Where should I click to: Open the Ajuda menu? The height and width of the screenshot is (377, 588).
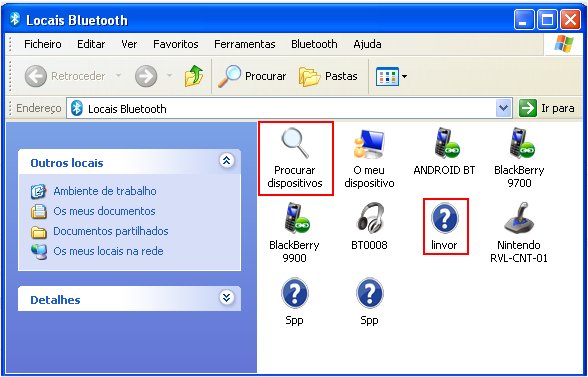click(367, 44)
